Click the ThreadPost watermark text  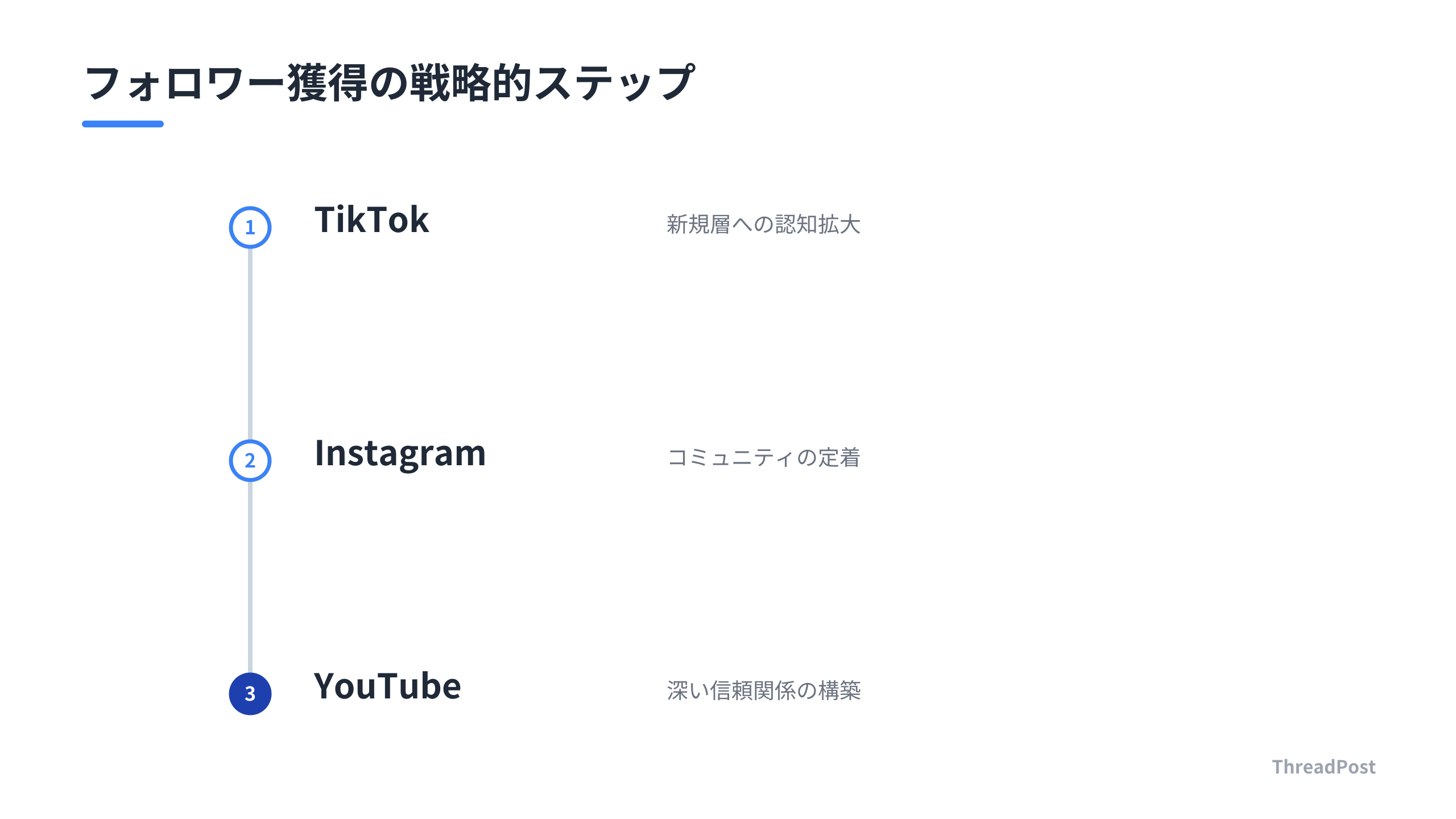pos(1324,767)
